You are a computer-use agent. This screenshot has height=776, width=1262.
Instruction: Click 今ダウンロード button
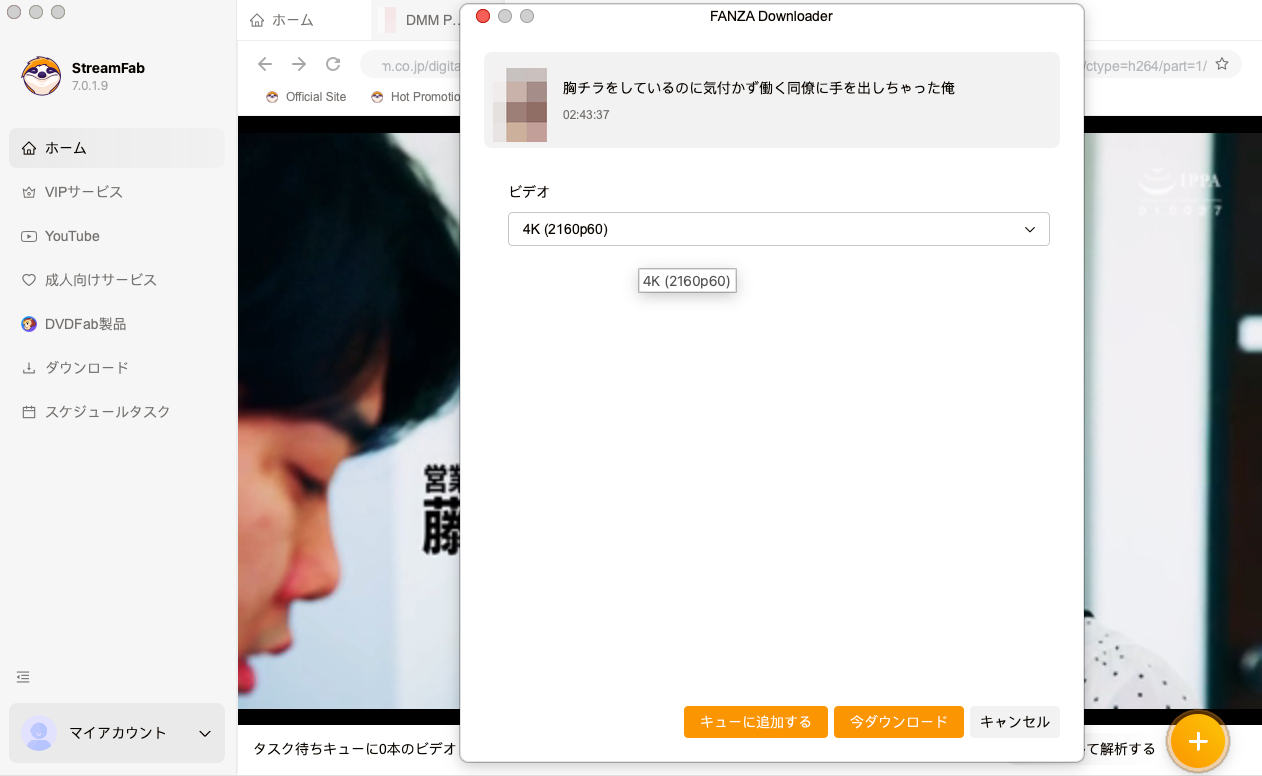coord(899,722)
